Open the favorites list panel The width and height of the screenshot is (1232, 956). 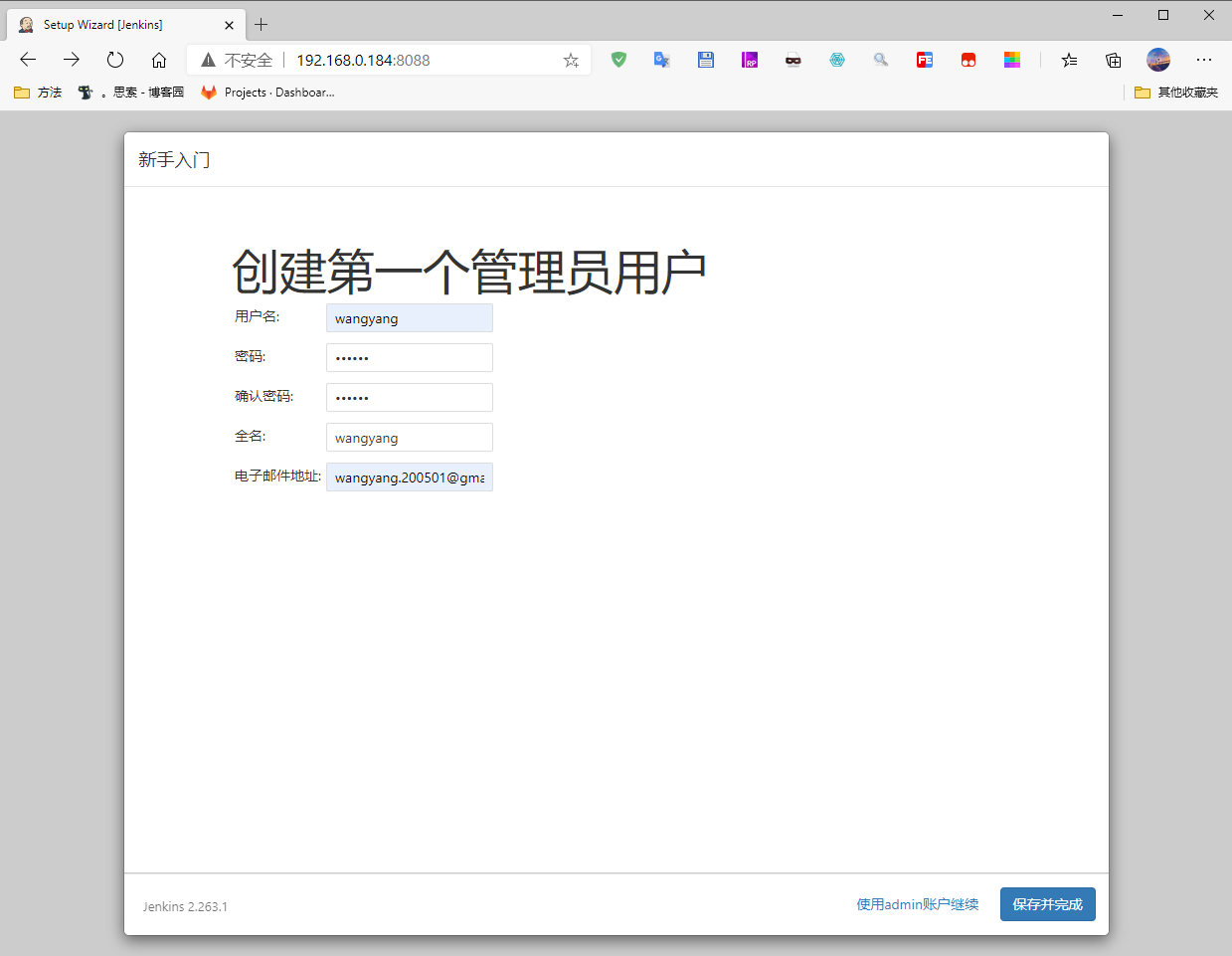point(1069,60)
